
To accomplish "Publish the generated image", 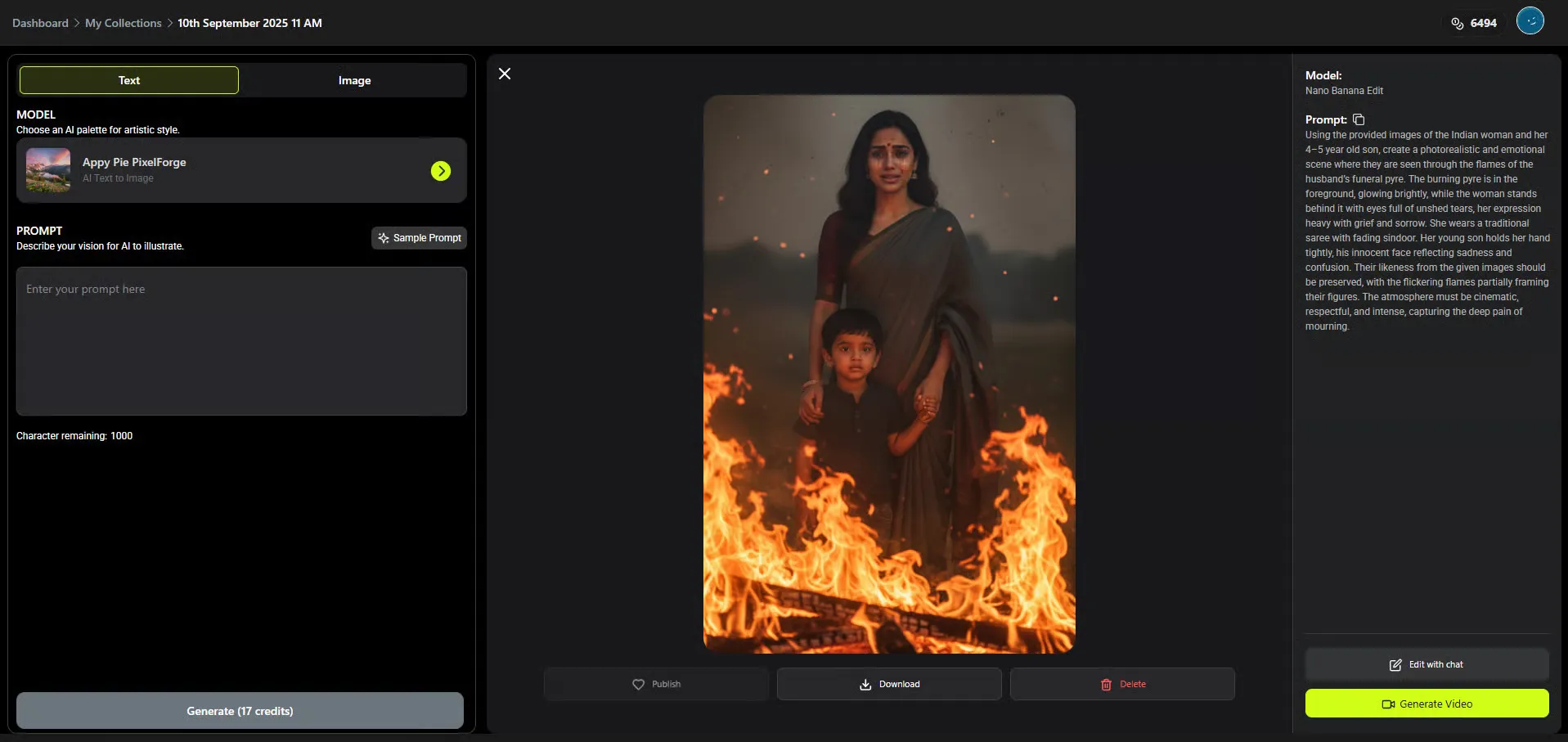I will coord(656,684).
